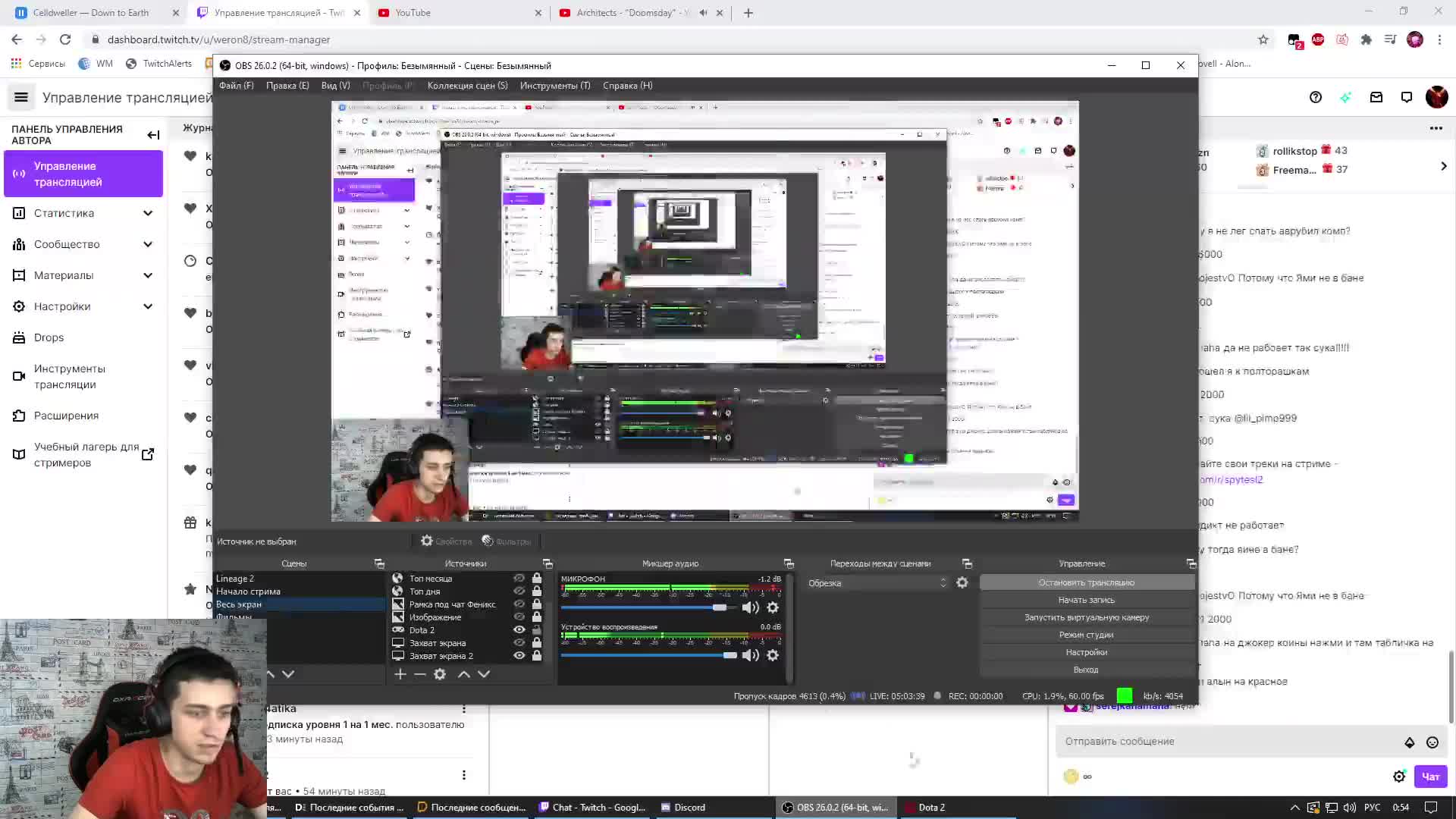Undock the Переходы между сценами panel

(967, 563)
